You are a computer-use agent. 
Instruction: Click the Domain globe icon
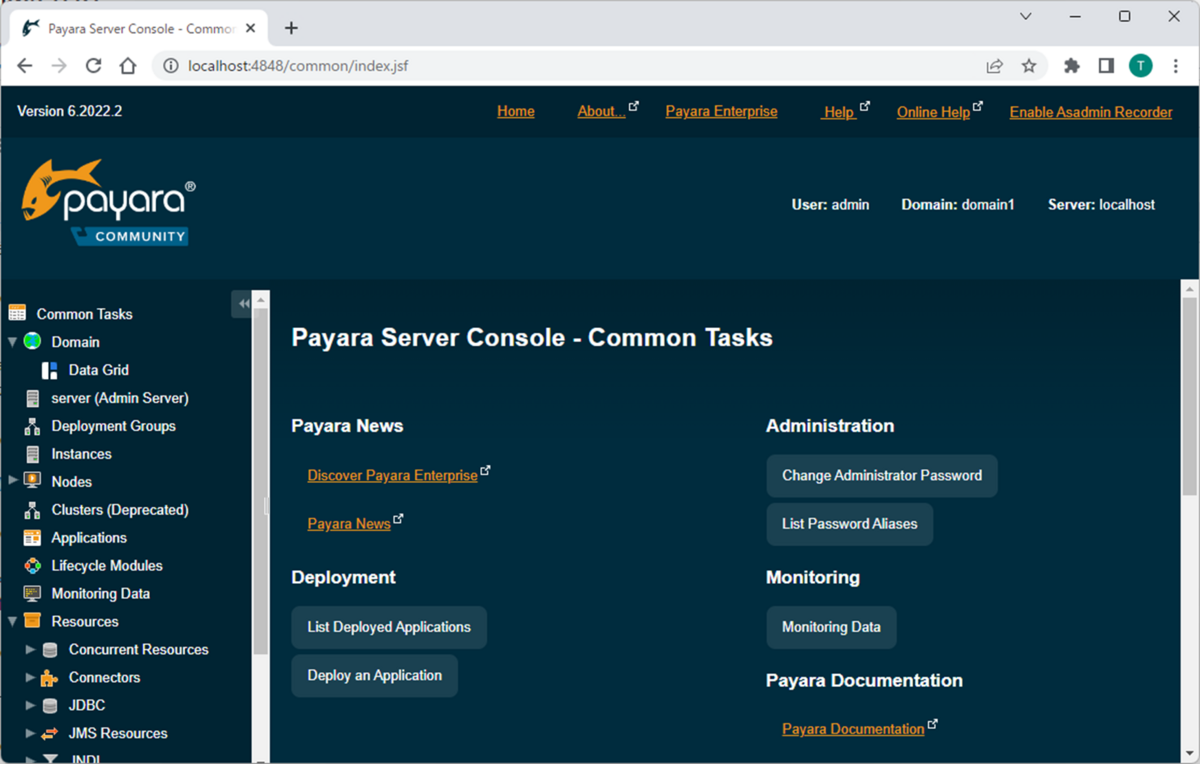32,341
